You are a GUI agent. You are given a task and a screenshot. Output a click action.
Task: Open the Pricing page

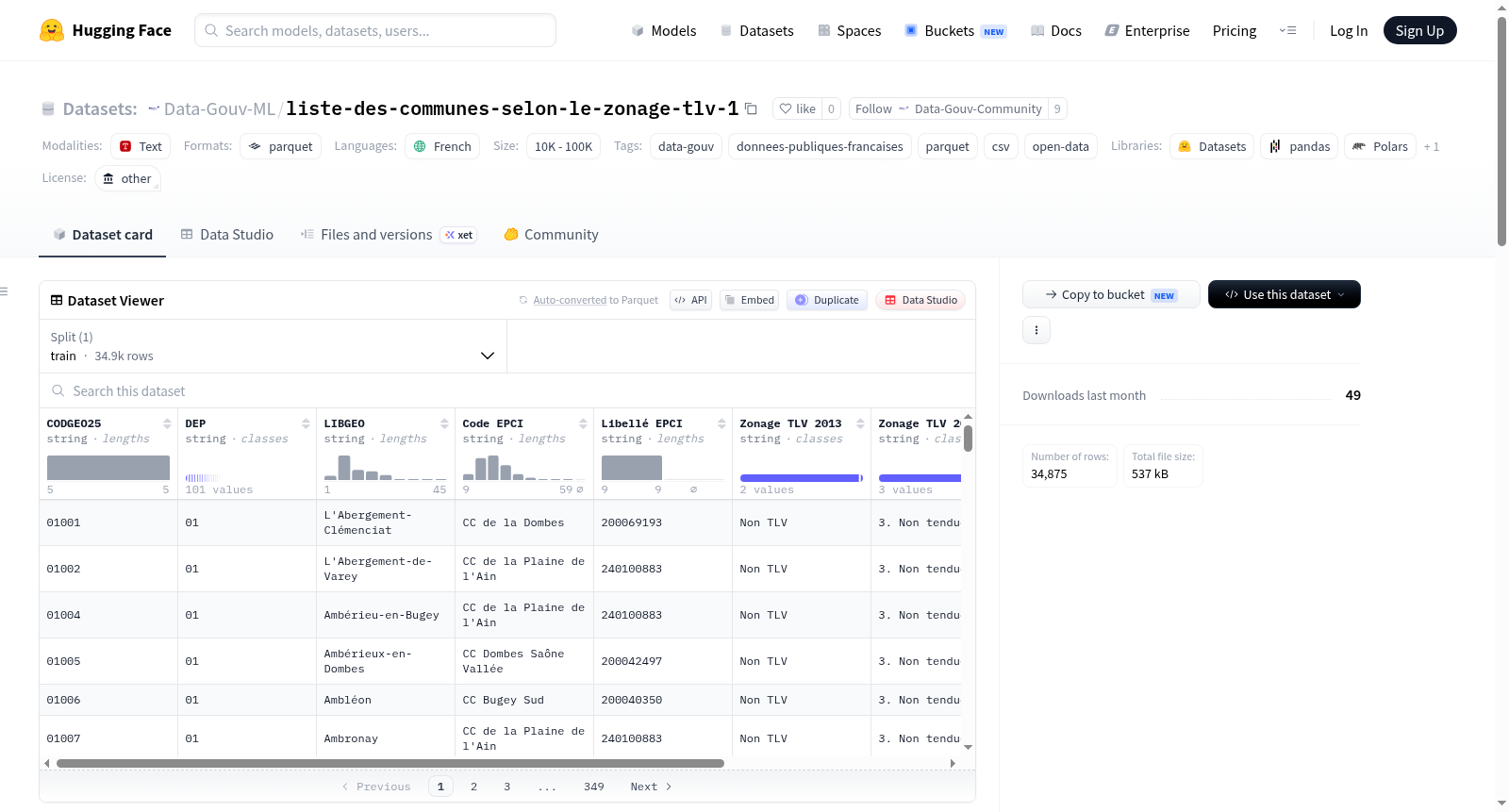click(1234, 30)
